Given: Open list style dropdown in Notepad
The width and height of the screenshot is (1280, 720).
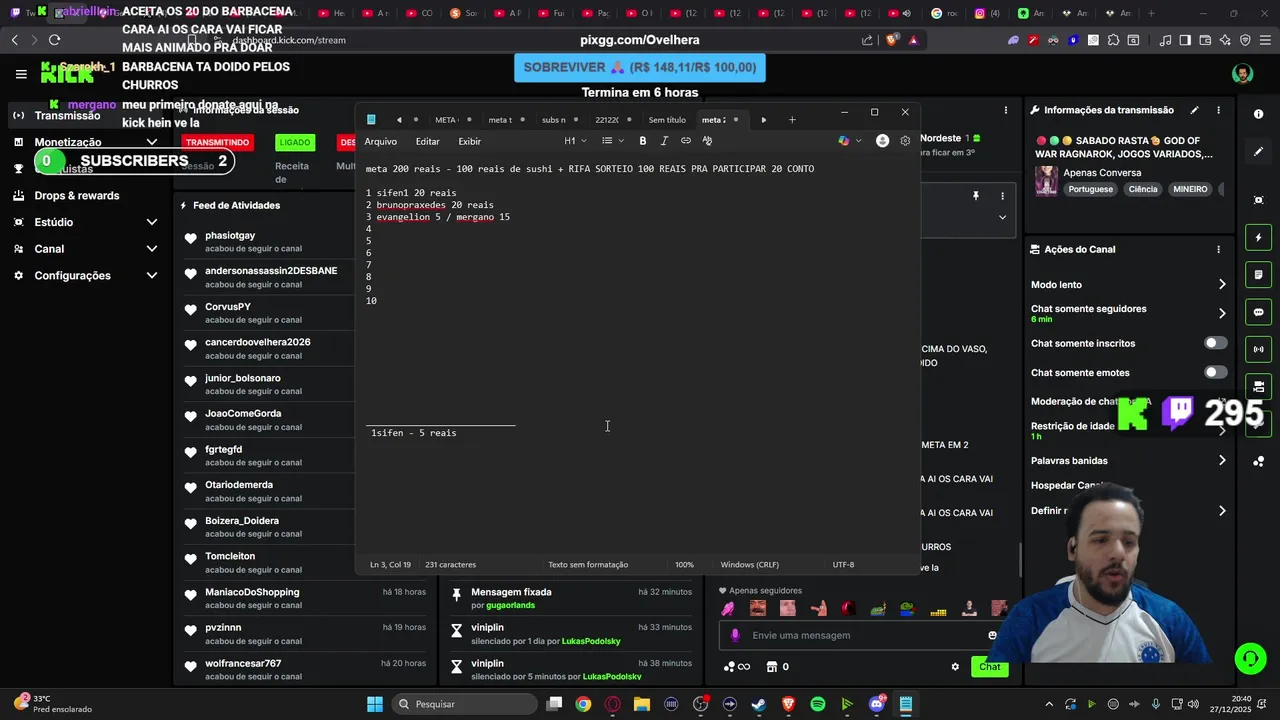Looking at the screenshot, I should [x=613, y=141].
